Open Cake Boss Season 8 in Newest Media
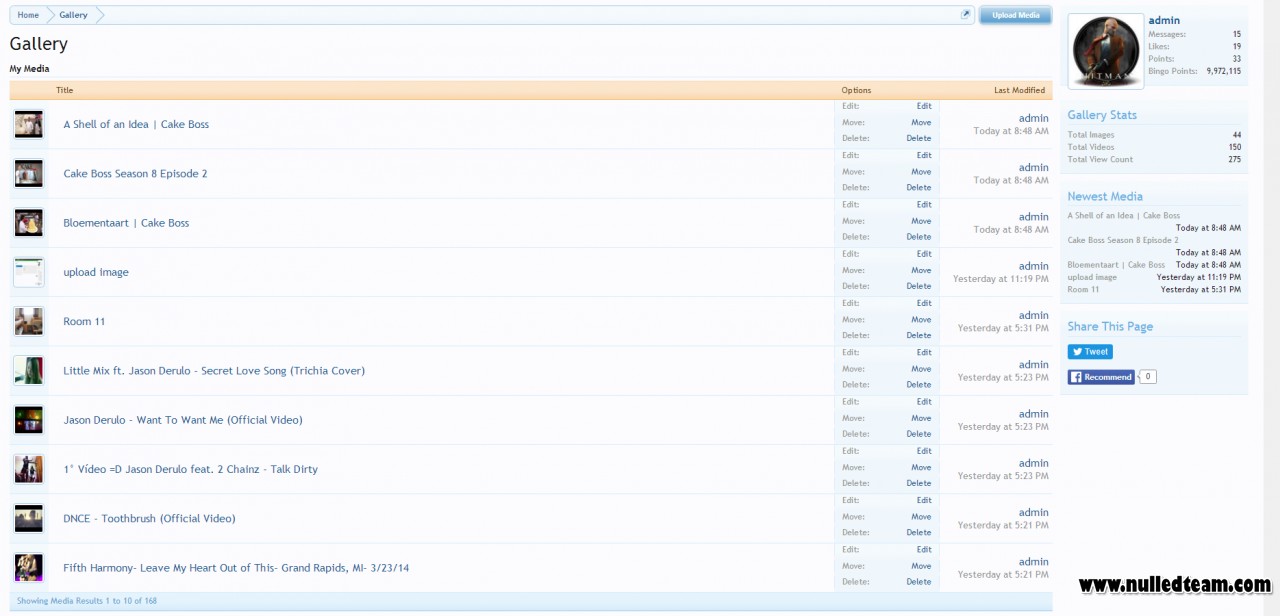 point(1123,240)
